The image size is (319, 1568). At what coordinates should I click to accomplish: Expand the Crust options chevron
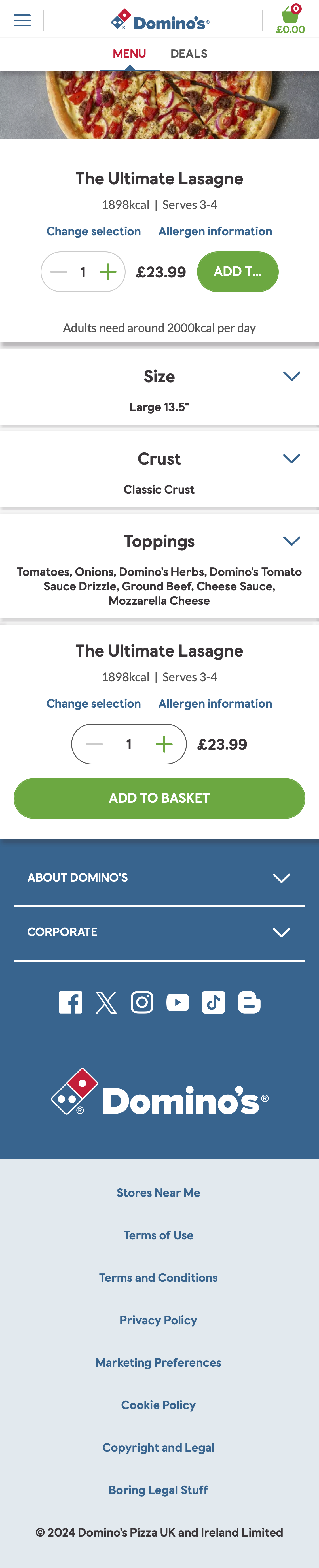coord(291,458)
